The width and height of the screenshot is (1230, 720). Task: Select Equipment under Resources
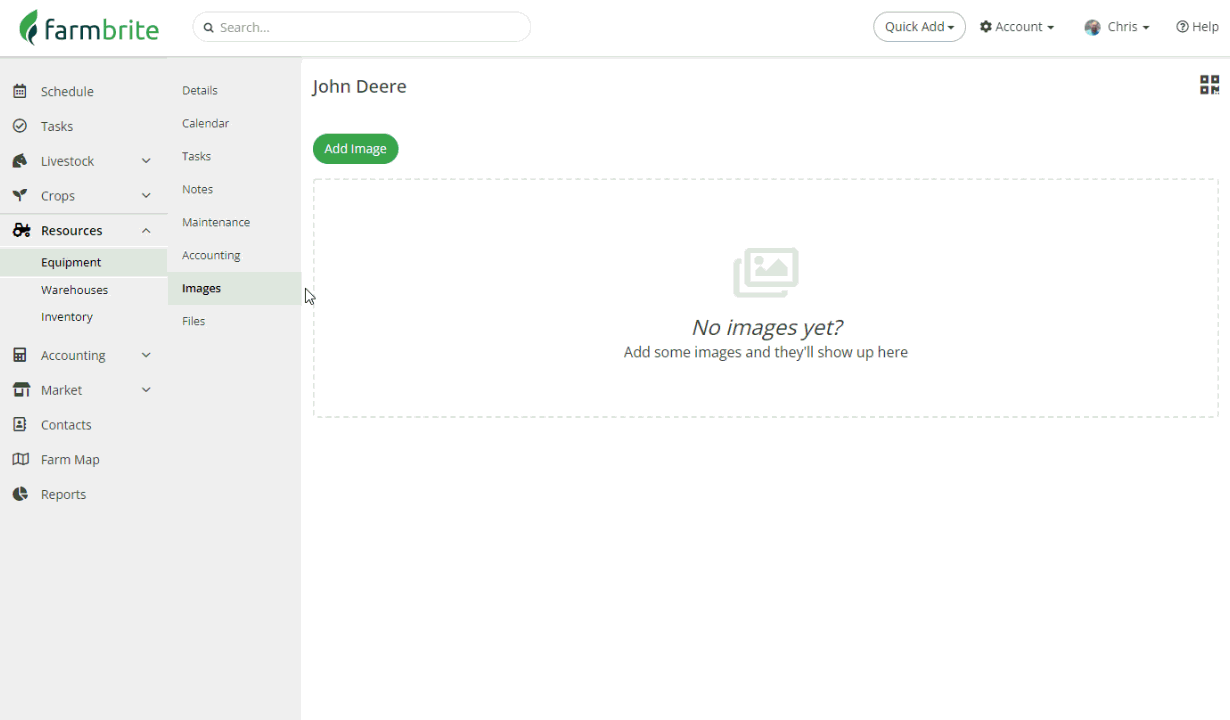tap(84, 262)
